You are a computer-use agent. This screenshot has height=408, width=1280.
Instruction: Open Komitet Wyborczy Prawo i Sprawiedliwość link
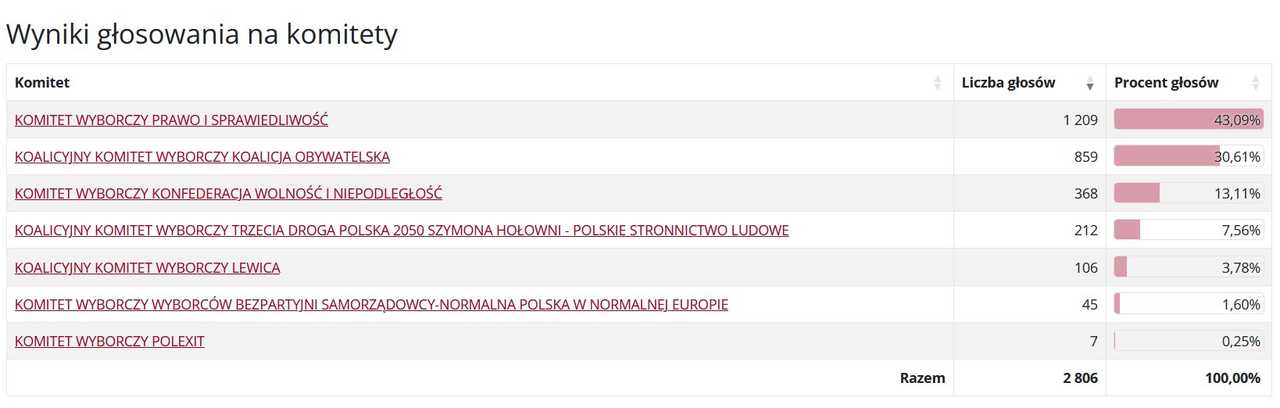[171, 120]
